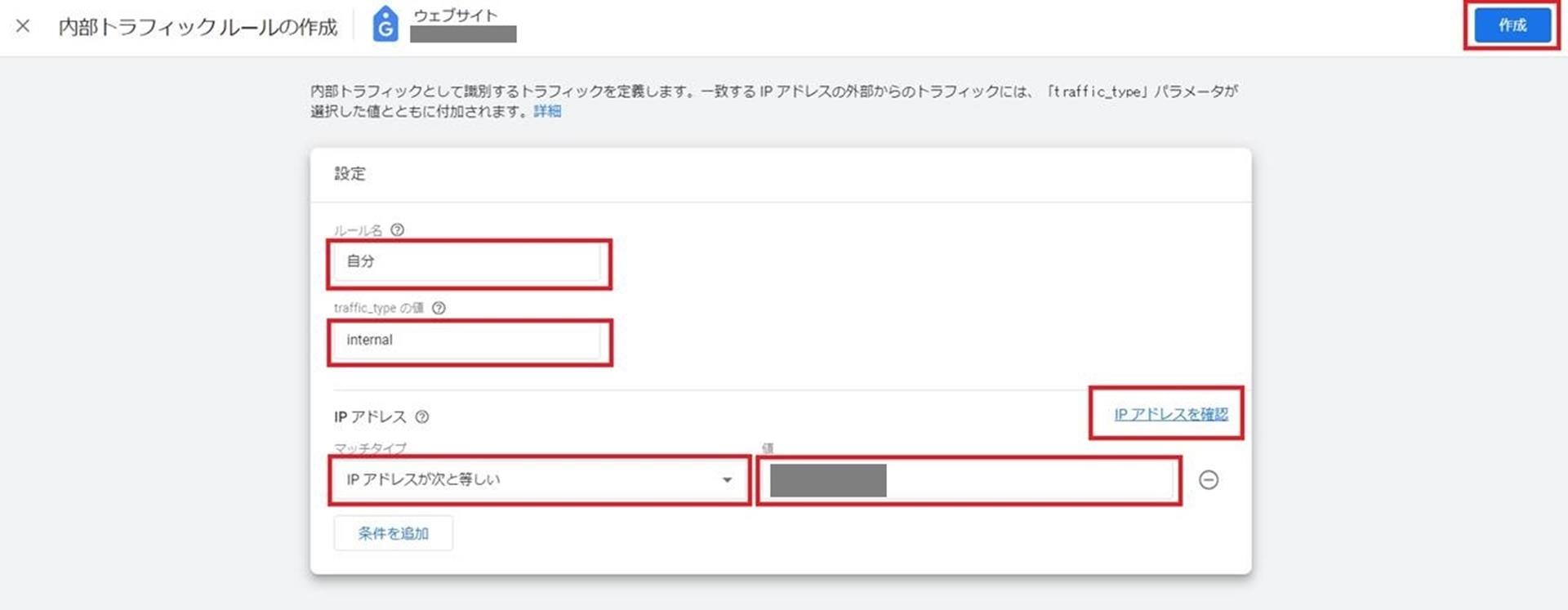Remove the IP condition with minus icon
The height and width of the screenshot is (610, 1568).
1209,480
